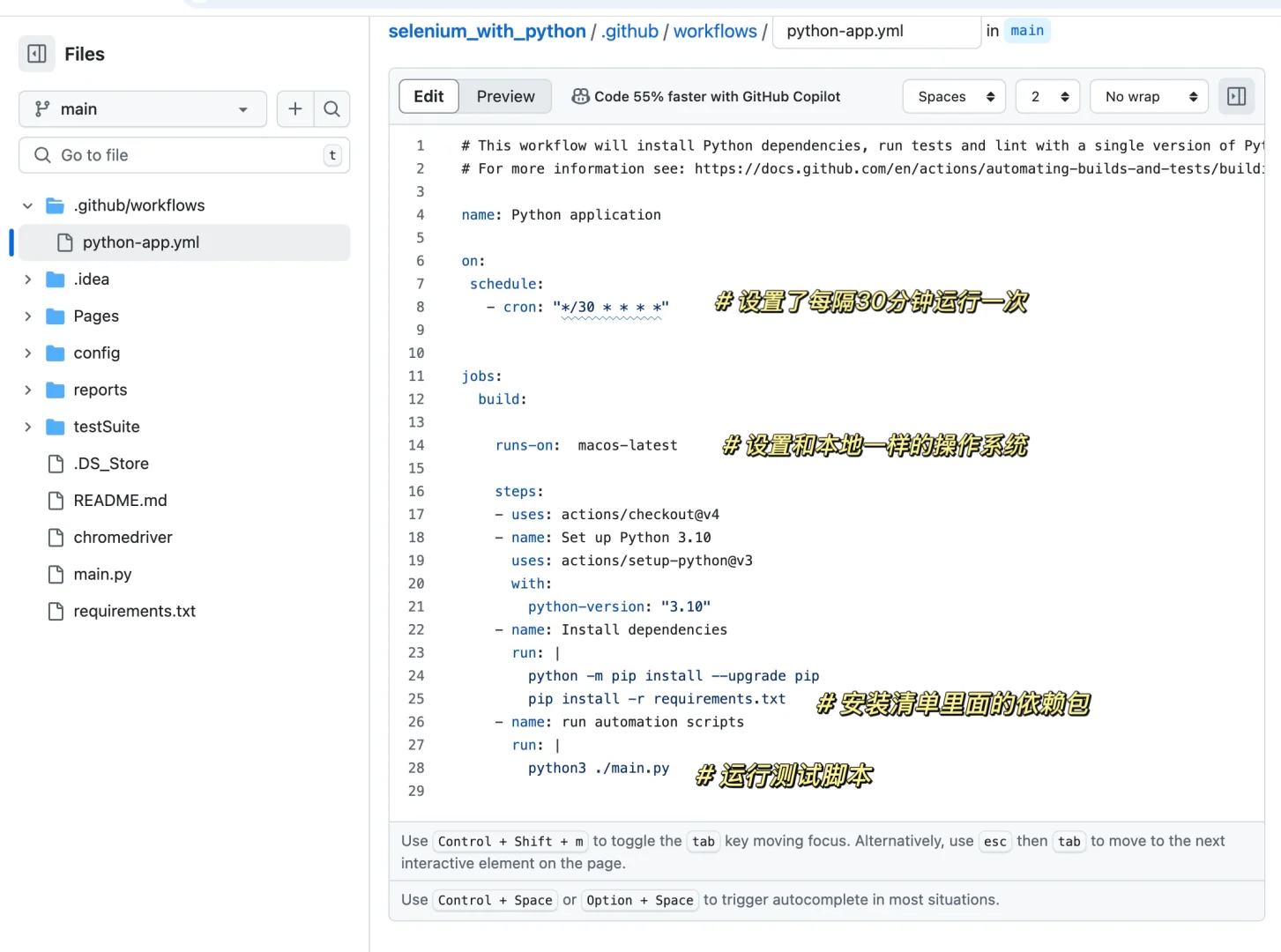Open the .DS_Store file
Image resolution: width=1281 pixels, height=952 pixels.
coord(184,464)
